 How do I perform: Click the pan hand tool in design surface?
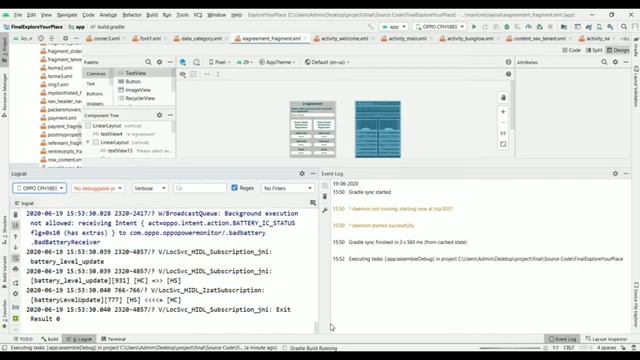click(x=503, y=98)
